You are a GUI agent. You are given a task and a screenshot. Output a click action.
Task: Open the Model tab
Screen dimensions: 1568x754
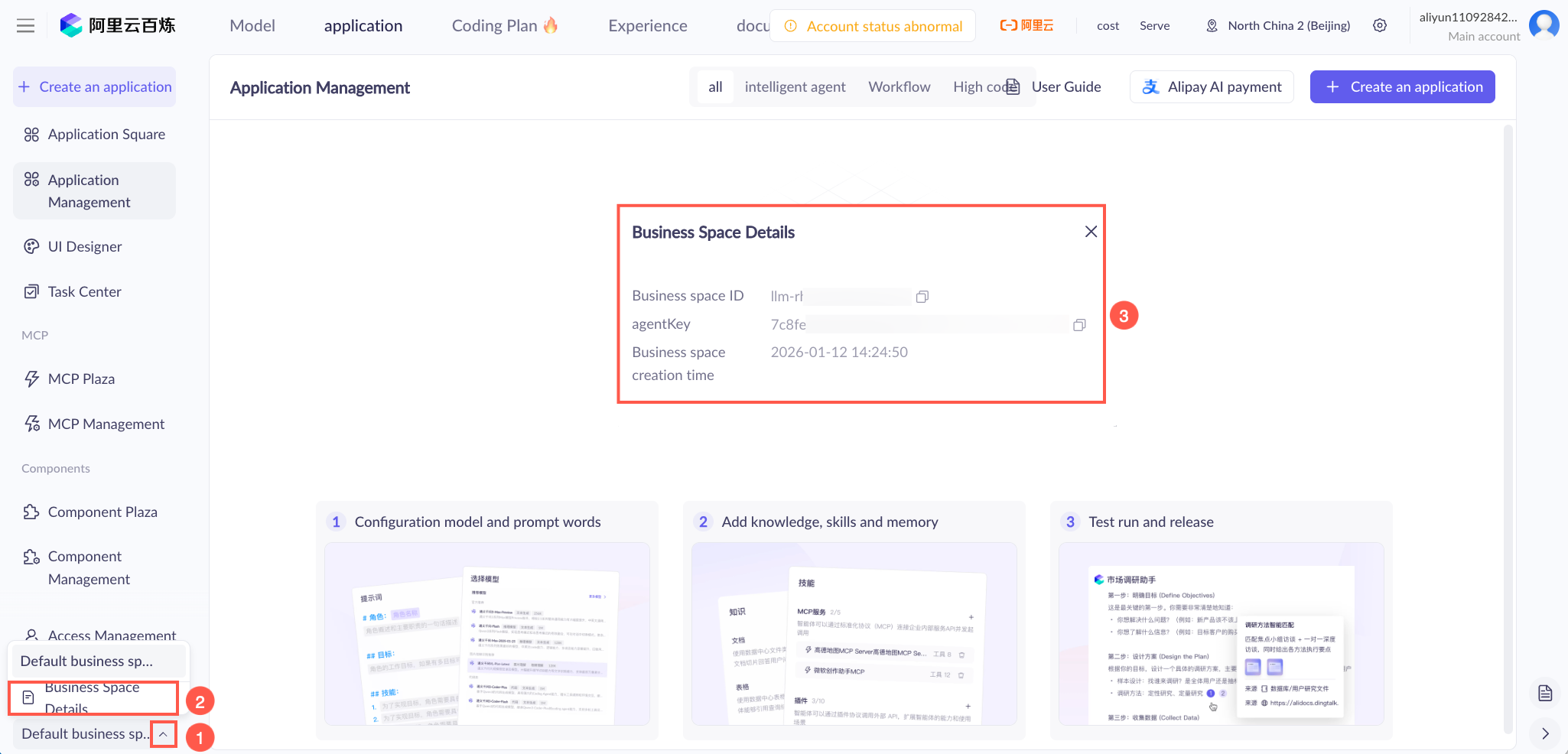(x=252, y=26)
